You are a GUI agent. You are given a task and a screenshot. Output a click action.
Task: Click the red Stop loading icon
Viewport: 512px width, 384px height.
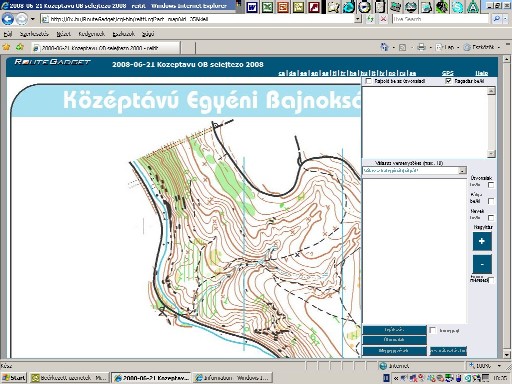coord(383,19)
